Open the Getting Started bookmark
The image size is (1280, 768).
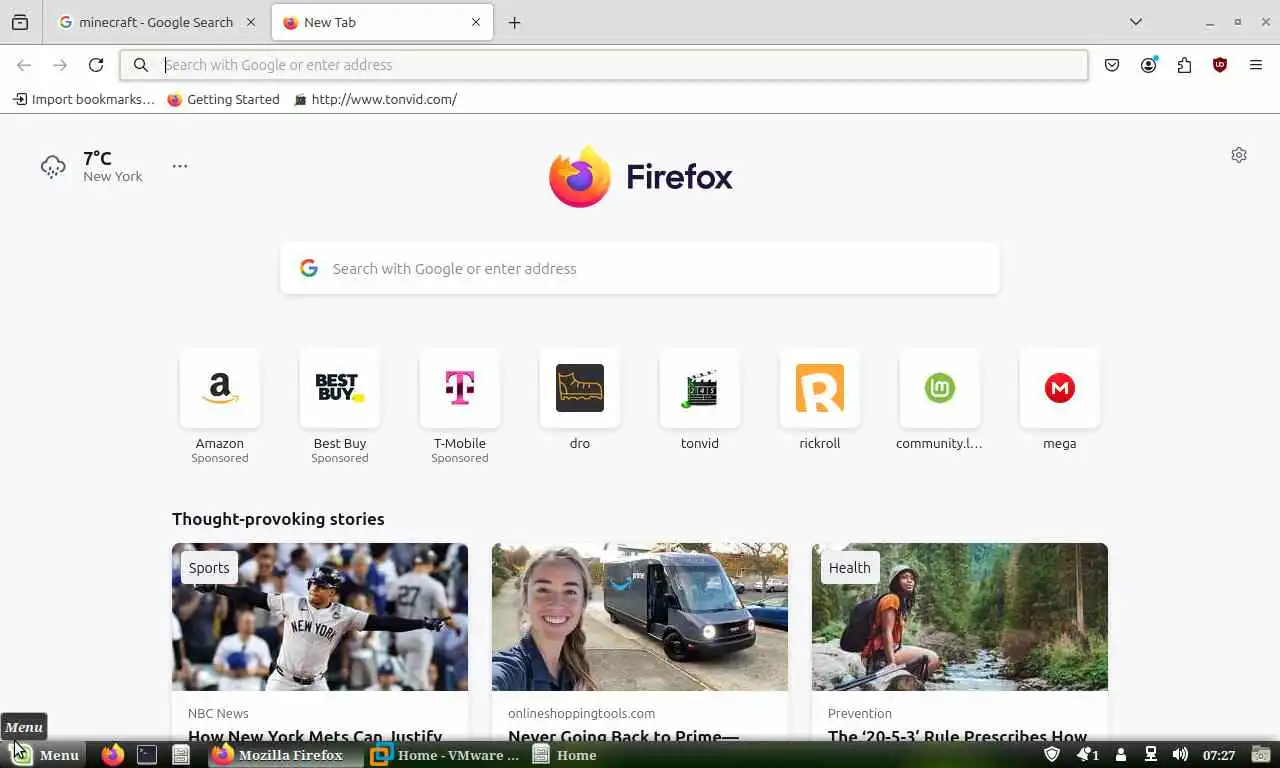point(223,99)
